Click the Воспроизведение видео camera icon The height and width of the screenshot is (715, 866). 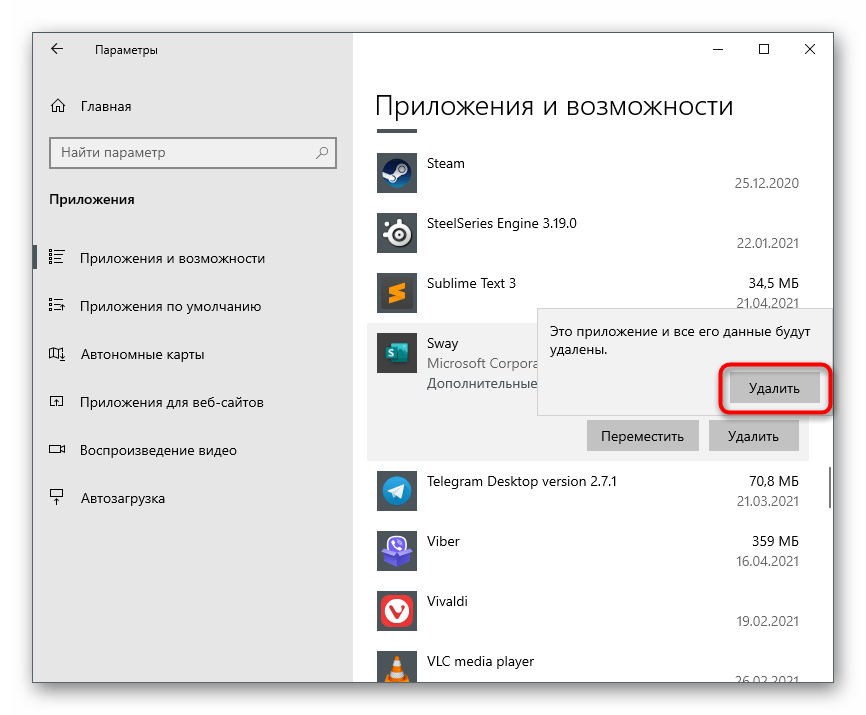click(56, 449)
